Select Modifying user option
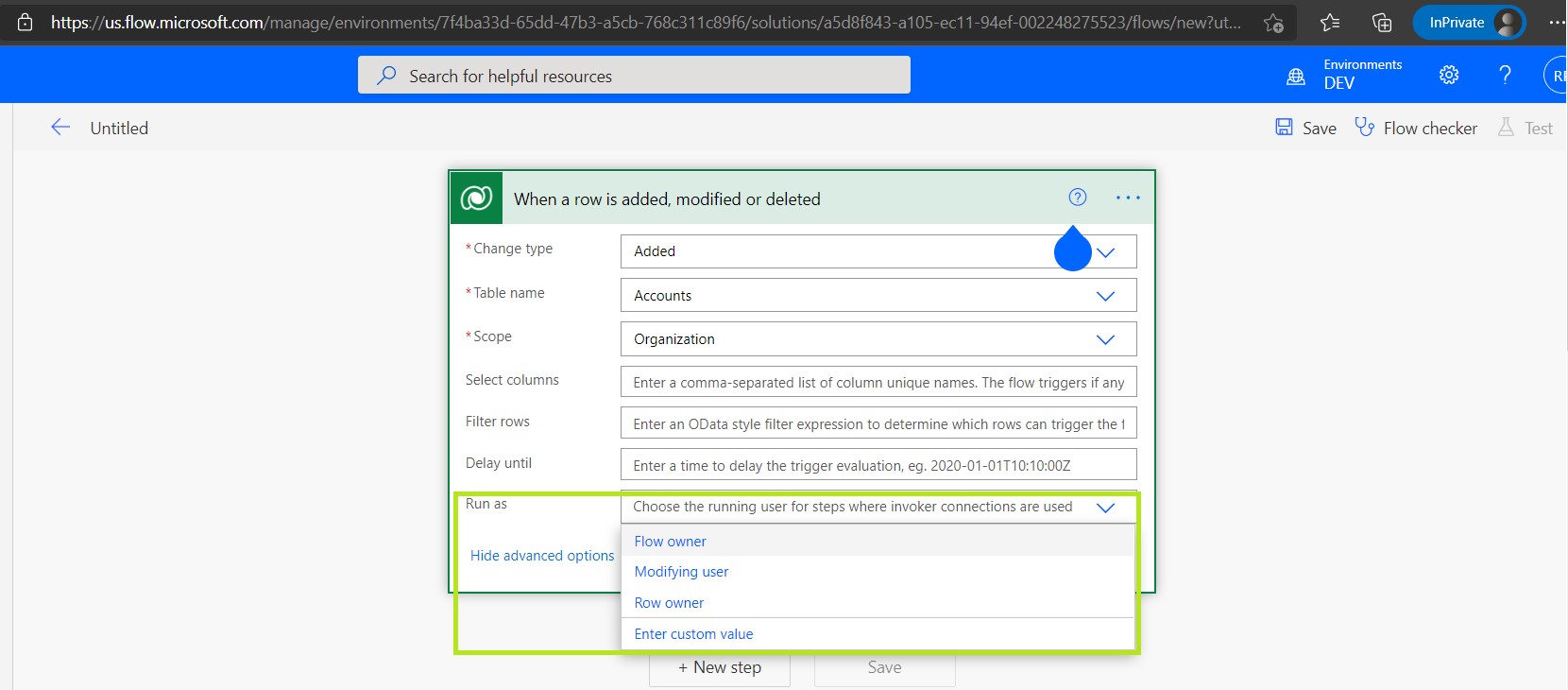This screenshot has width=1568, height=690. click(x=878, y=572)
